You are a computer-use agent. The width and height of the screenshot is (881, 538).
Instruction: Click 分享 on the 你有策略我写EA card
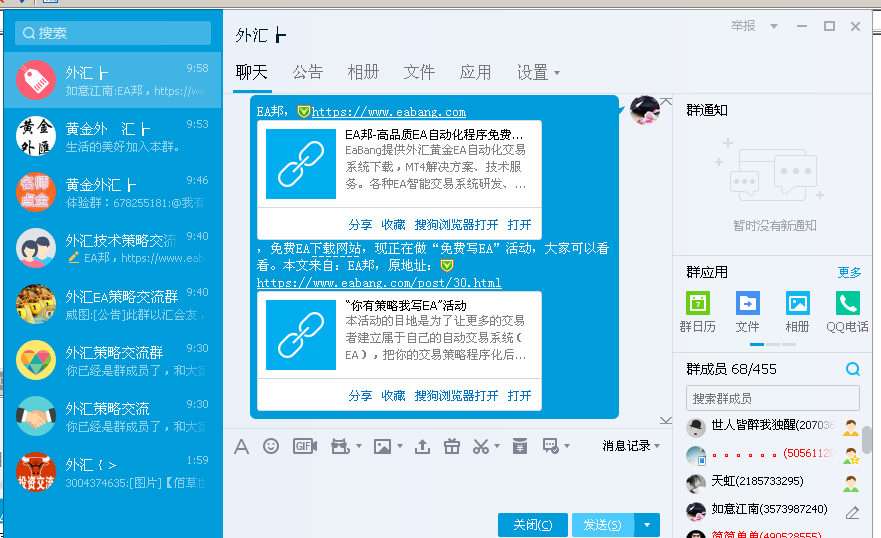[x=360, y=396]
